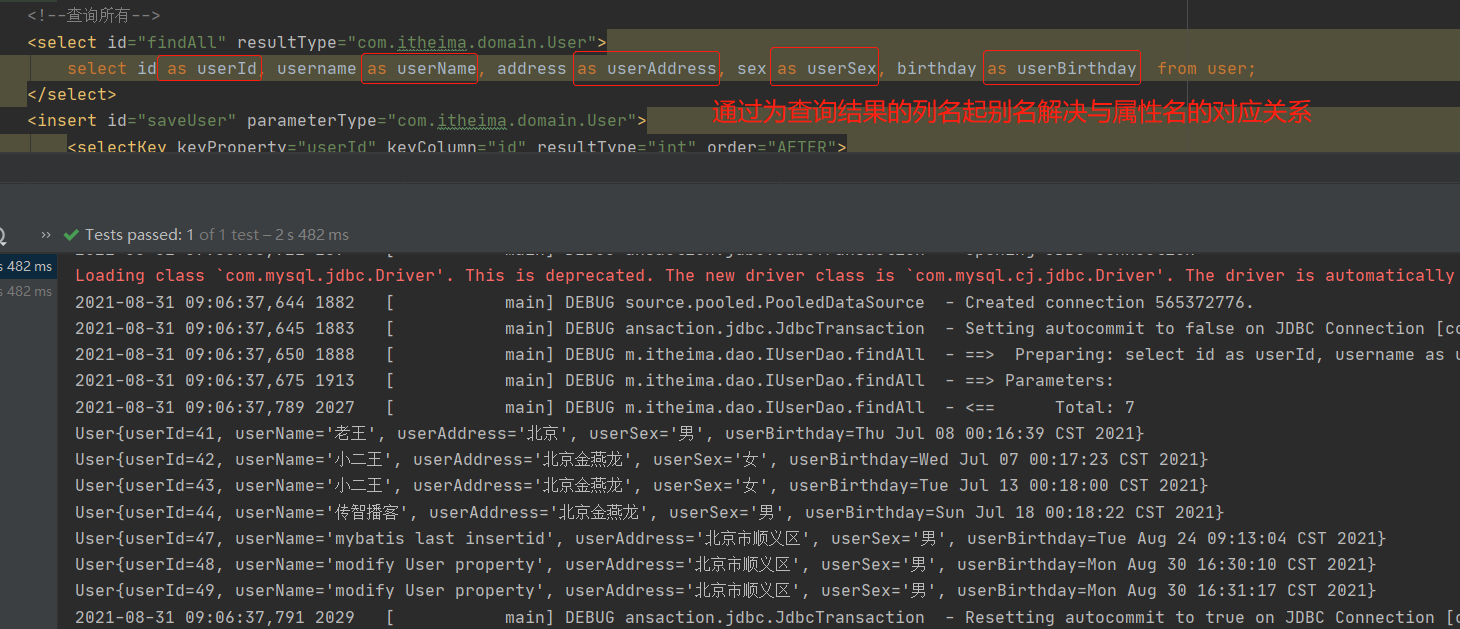1460x629 pixels.
Task: Place cursor on 'as userId' alias
Action: (211, 68)
